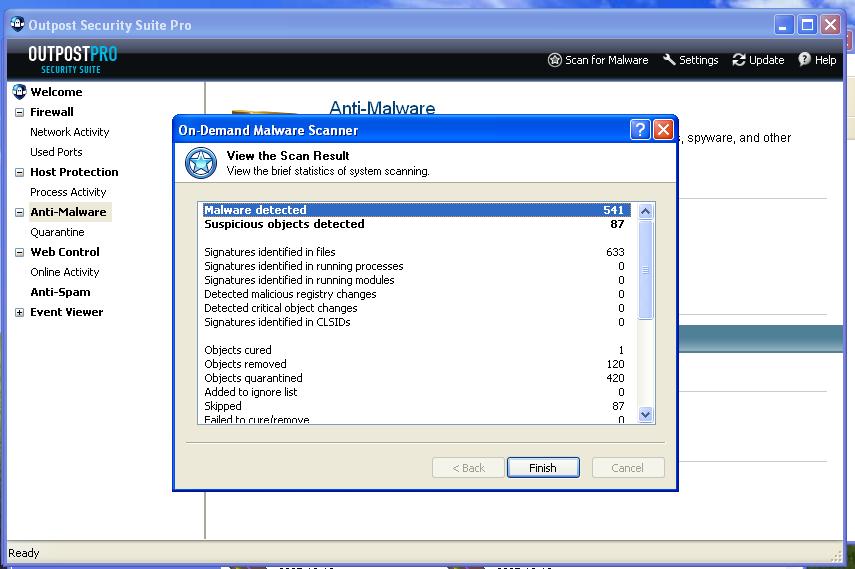Collapse the Firewall tree node
This screenshot has height=569, width=855.
(20, 112)
